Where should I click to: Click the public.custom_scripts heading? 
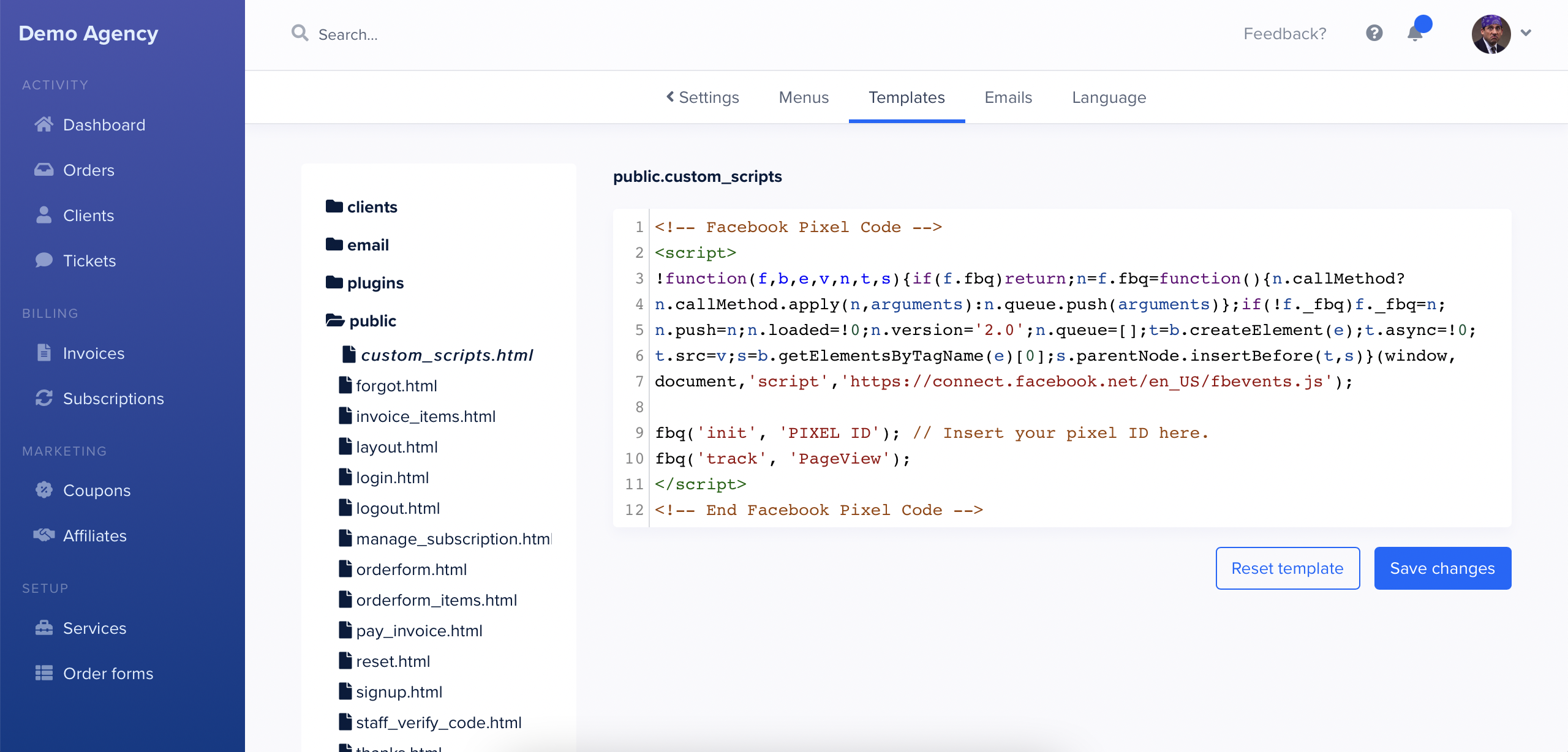(698, 176)
